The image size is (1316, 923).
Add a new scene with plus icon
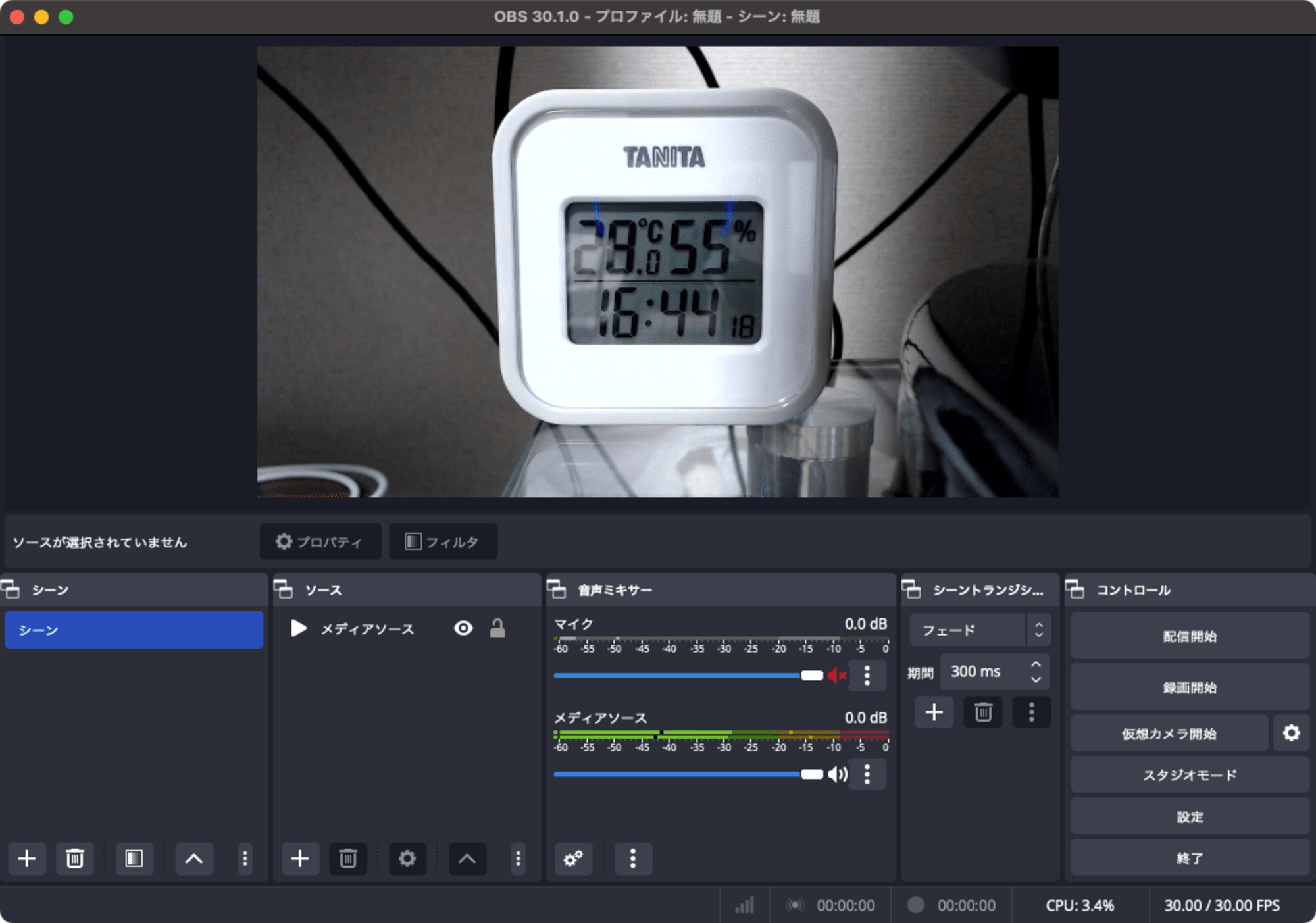coord(27,859)
